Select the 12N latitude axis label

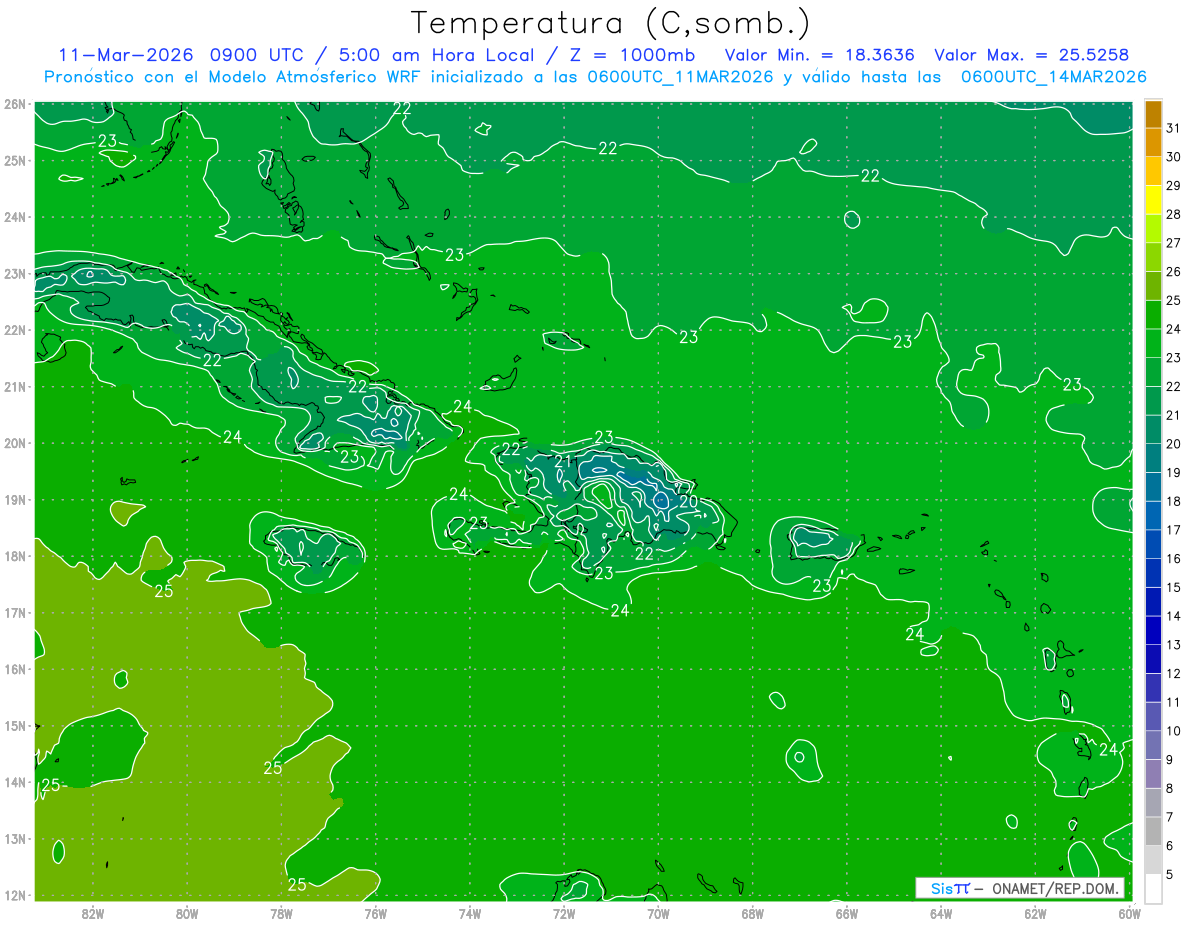pos(15,895)
